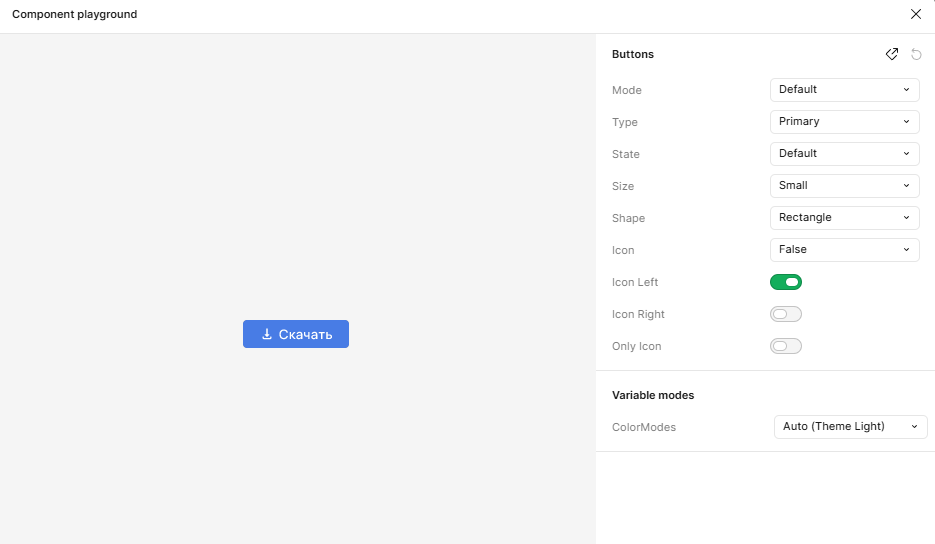Click the ColorModes label

coord(644,427)
